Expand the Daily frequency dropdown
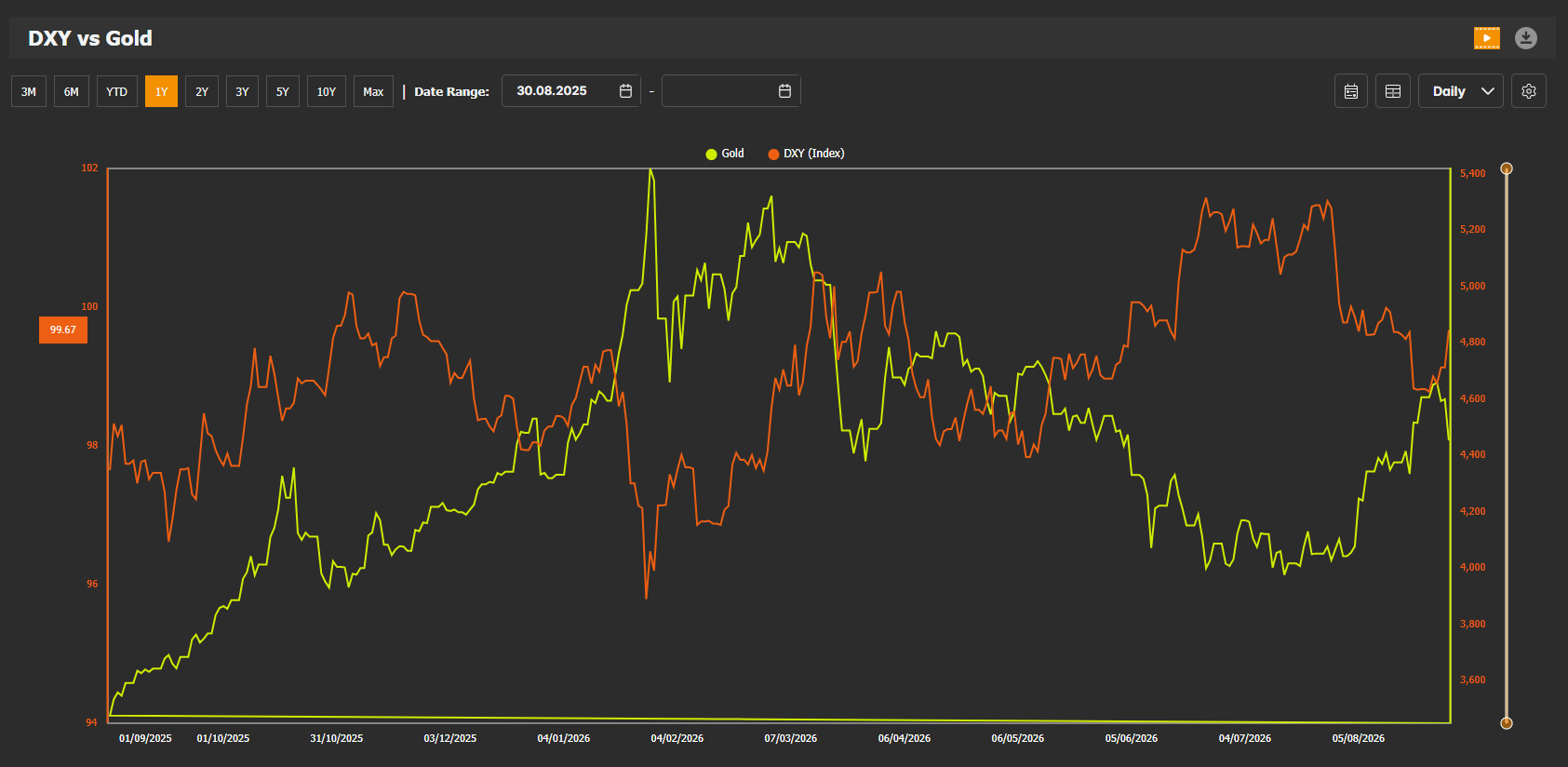1568x767 pixels. [1461, 91]
